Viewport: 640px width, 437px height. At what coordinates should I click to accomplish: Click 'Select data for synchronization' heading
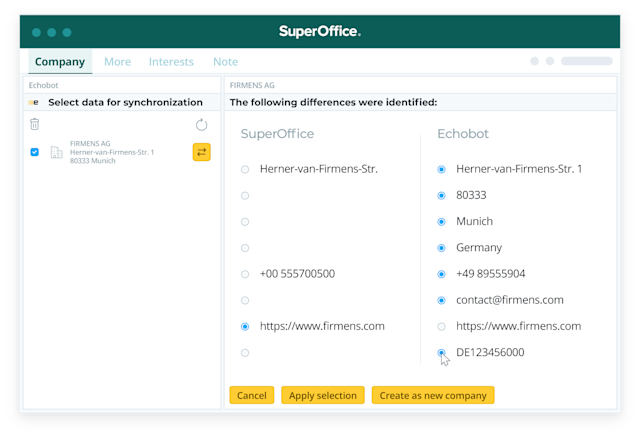(x=125, y=102)
